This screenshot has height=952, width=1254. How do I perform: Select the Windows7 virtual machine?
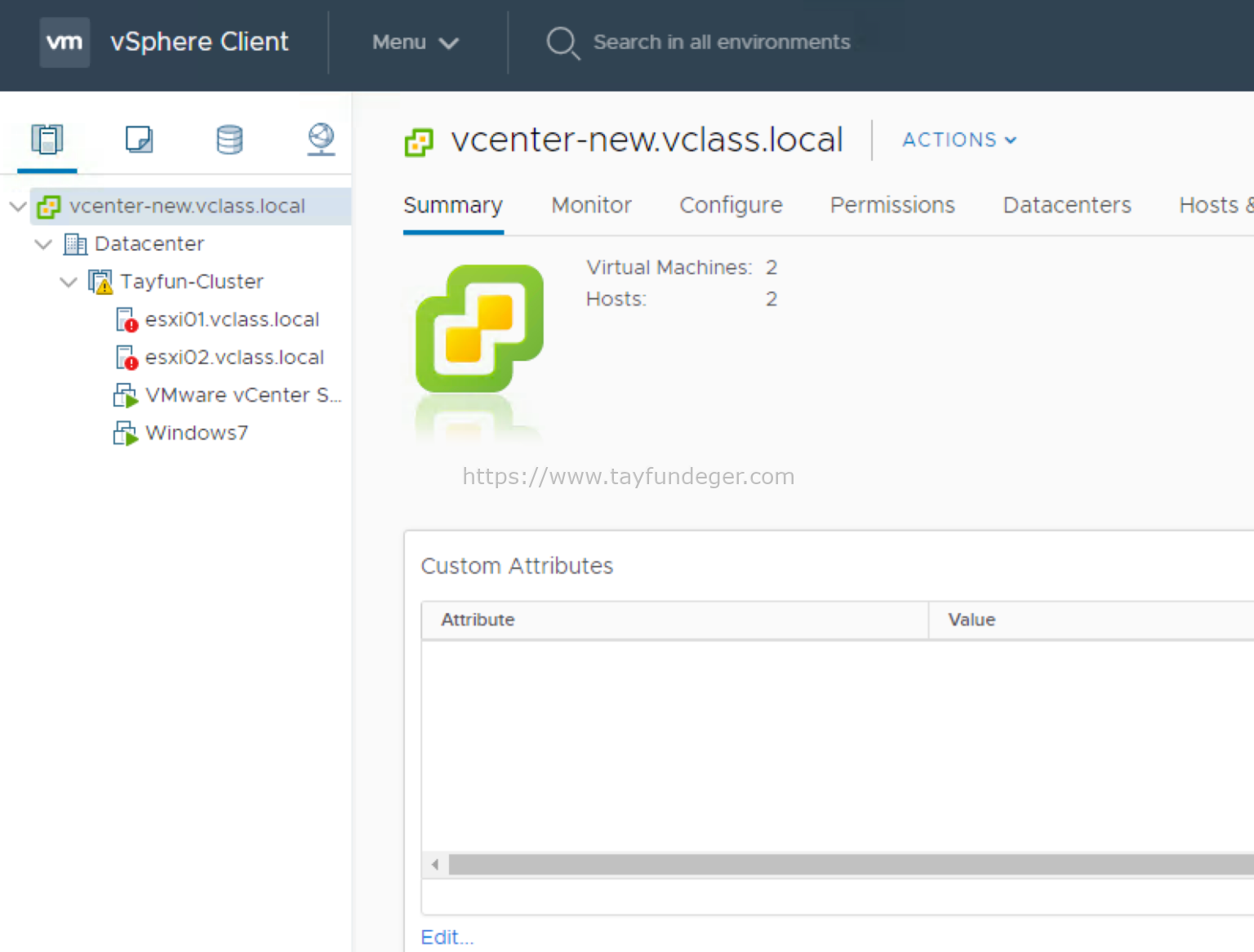point(196,433)
